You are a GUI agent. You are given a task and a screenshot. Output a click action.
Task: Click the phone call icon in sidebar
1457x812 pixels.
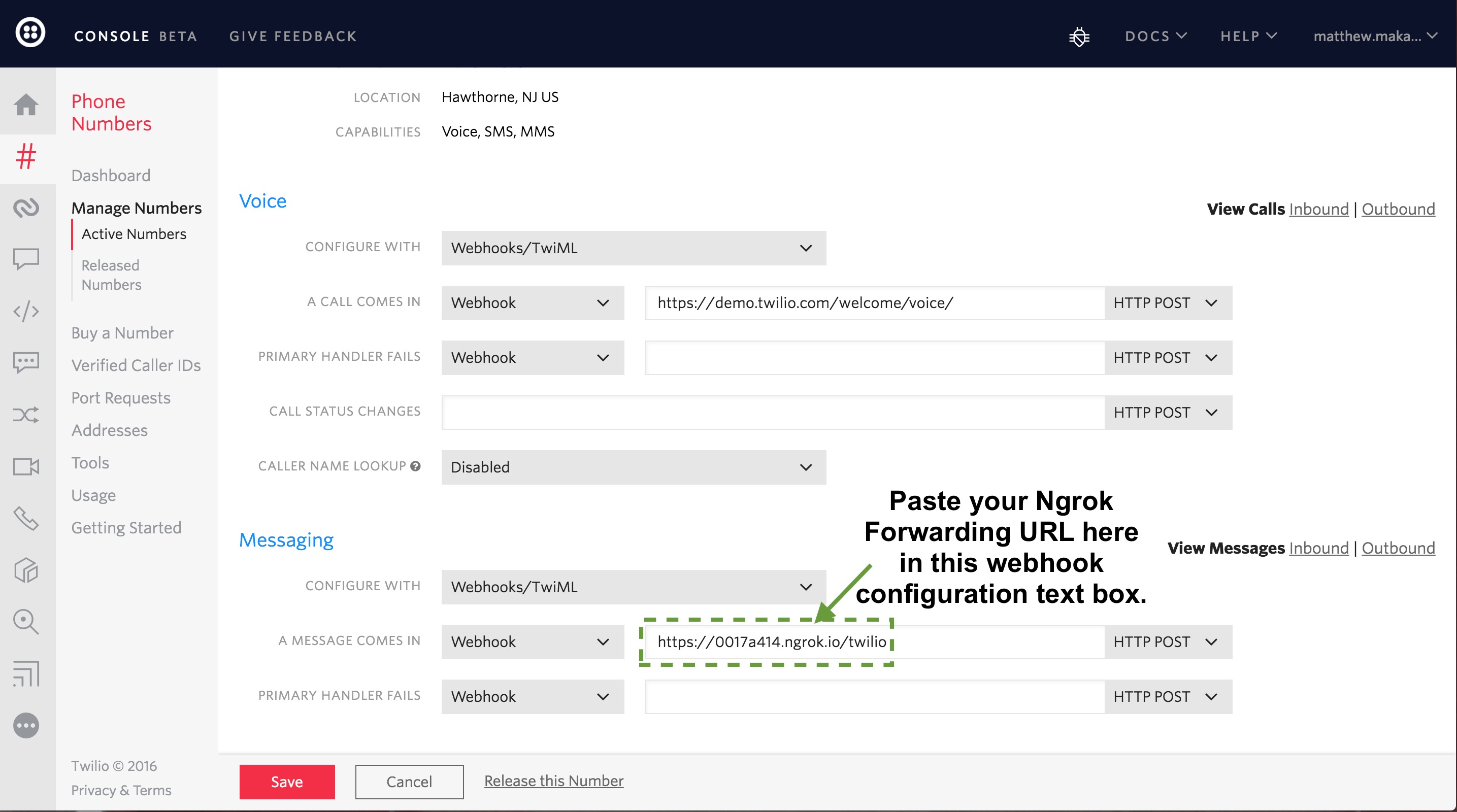click(27, 518)
